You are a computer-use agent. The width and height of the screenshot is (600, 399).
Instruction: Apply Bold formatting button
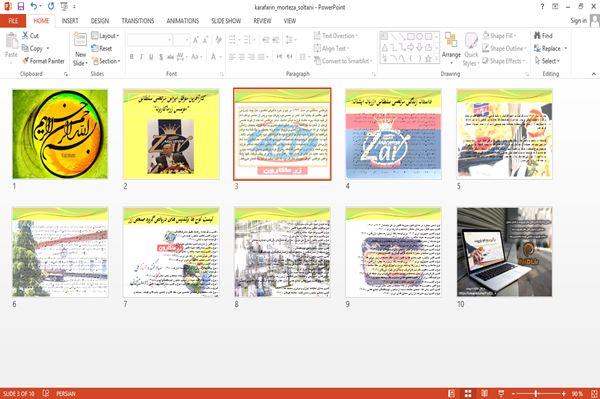pyautogui.click(x=132, y=57)
